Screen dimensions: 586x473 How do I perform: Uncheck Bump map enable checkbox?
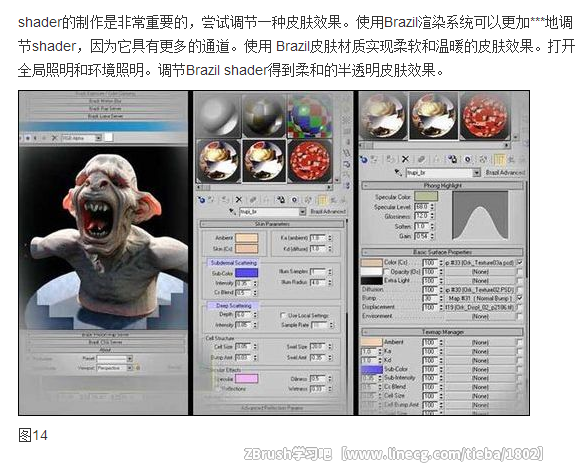pos(519,298)
